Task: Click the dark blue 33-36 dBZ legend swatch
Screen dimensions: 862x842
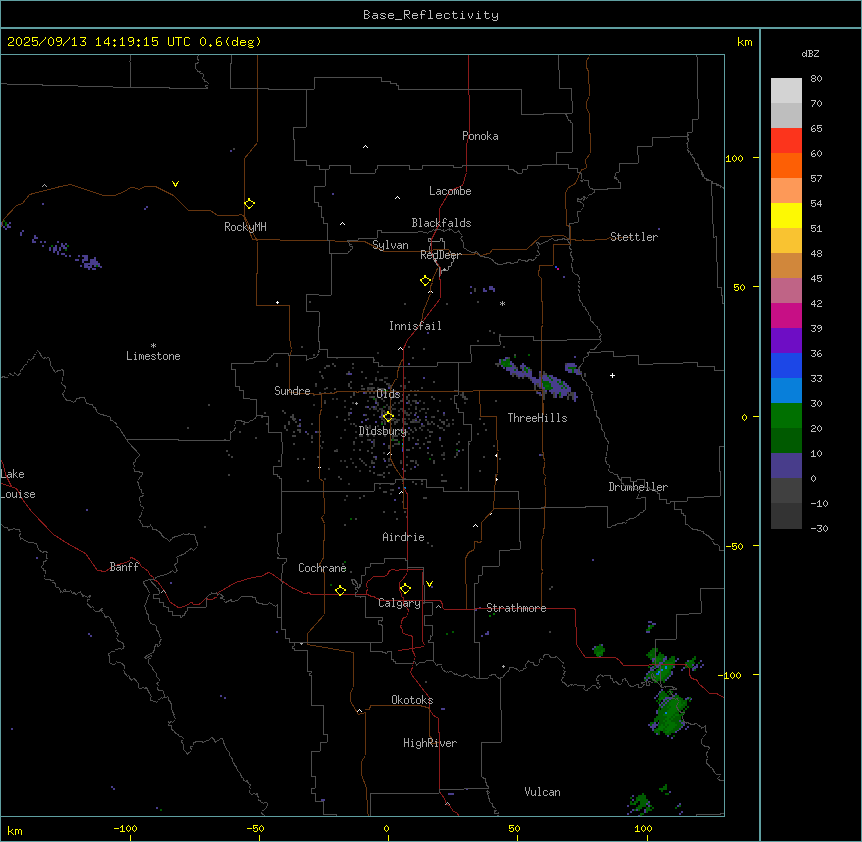Action: point(786,365)
